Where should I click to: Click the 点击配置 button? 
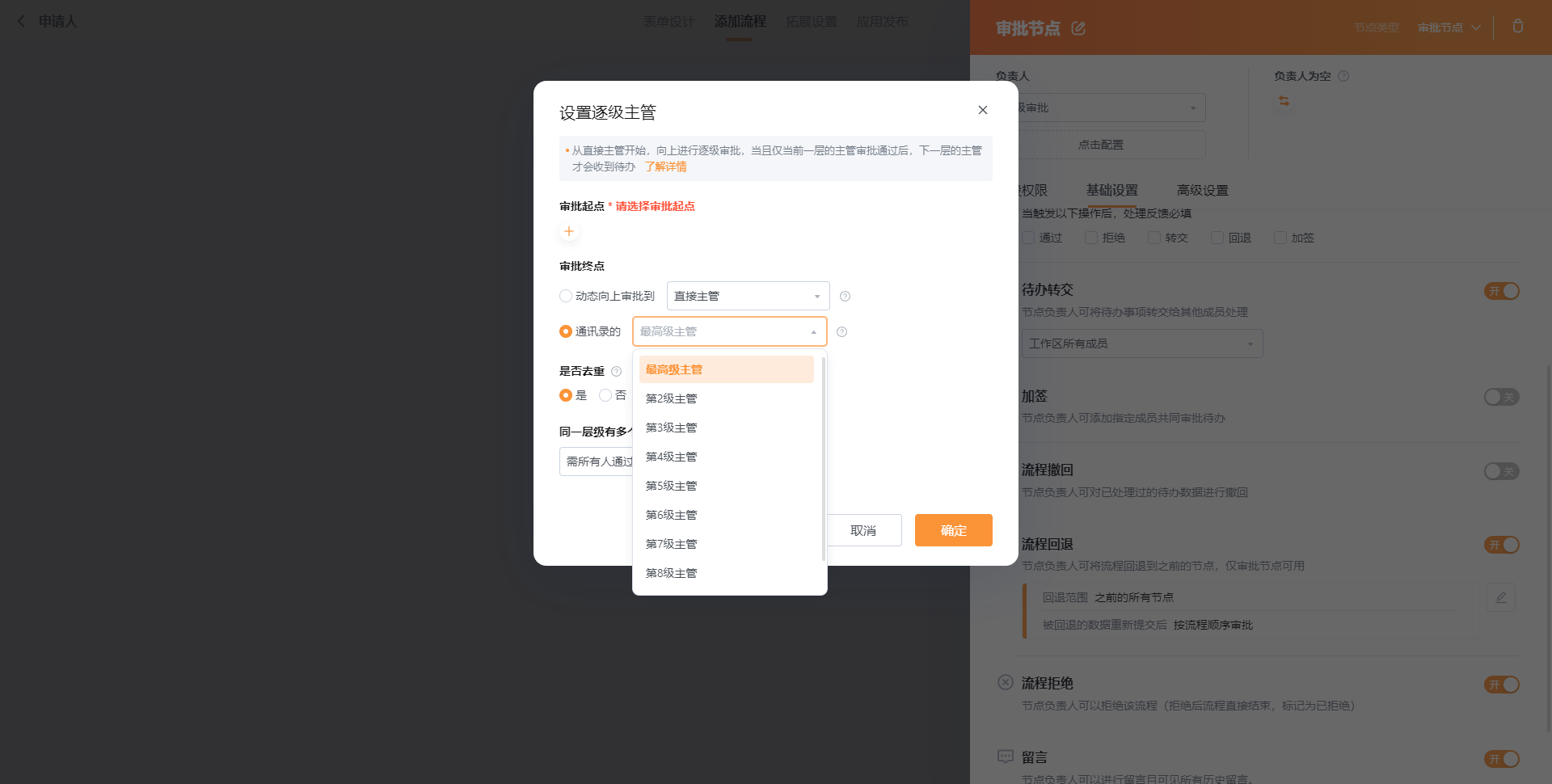(1111, 145)
